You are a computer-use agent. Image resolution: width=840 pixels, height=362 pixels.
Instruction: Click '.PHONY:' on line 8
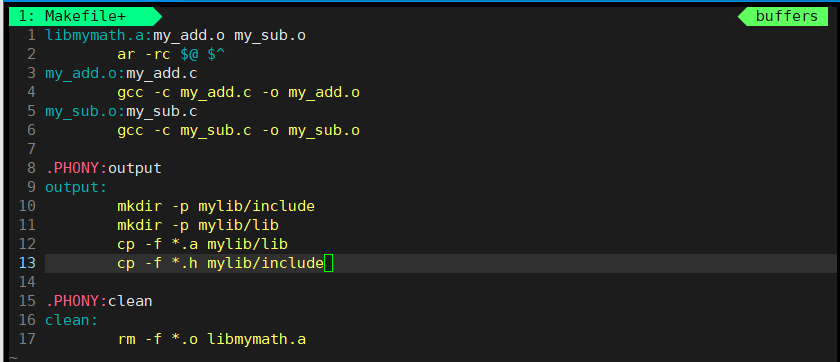tap(77, 168)
